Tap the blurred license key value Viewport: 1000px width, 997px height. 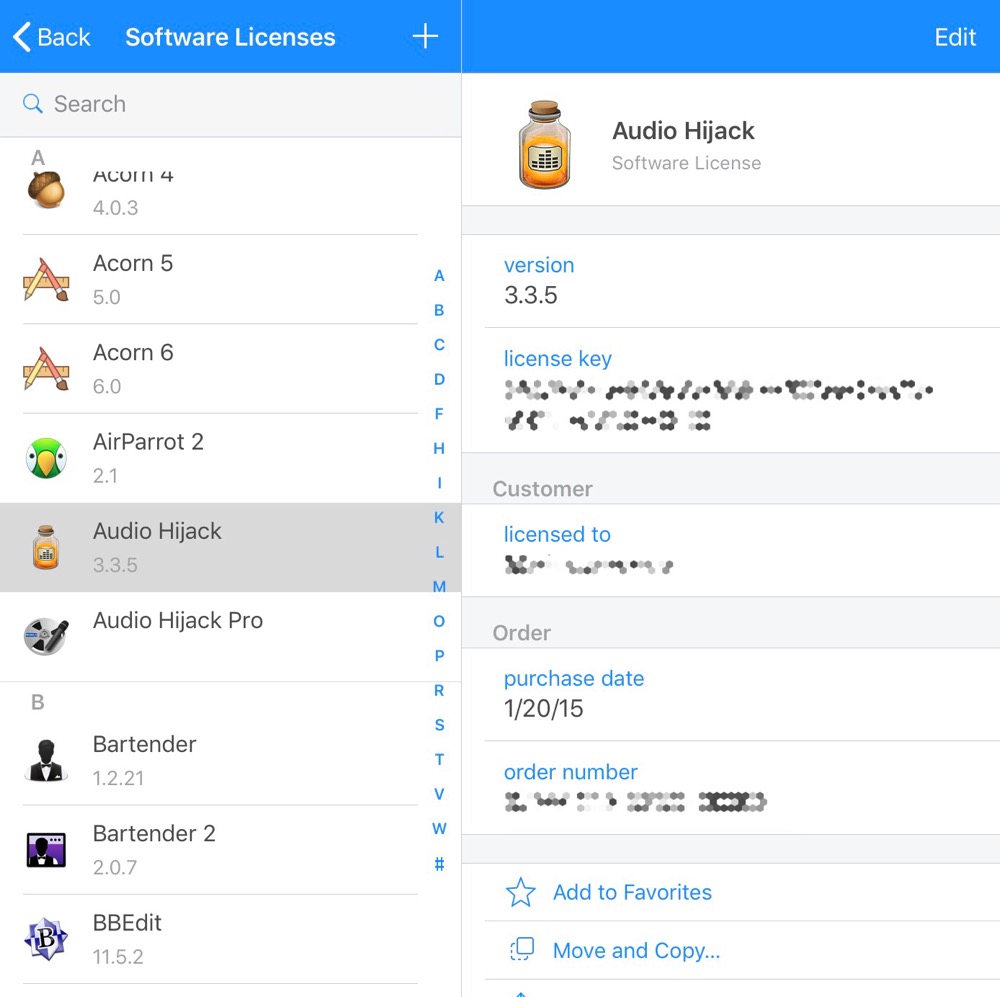click(718, 404)
